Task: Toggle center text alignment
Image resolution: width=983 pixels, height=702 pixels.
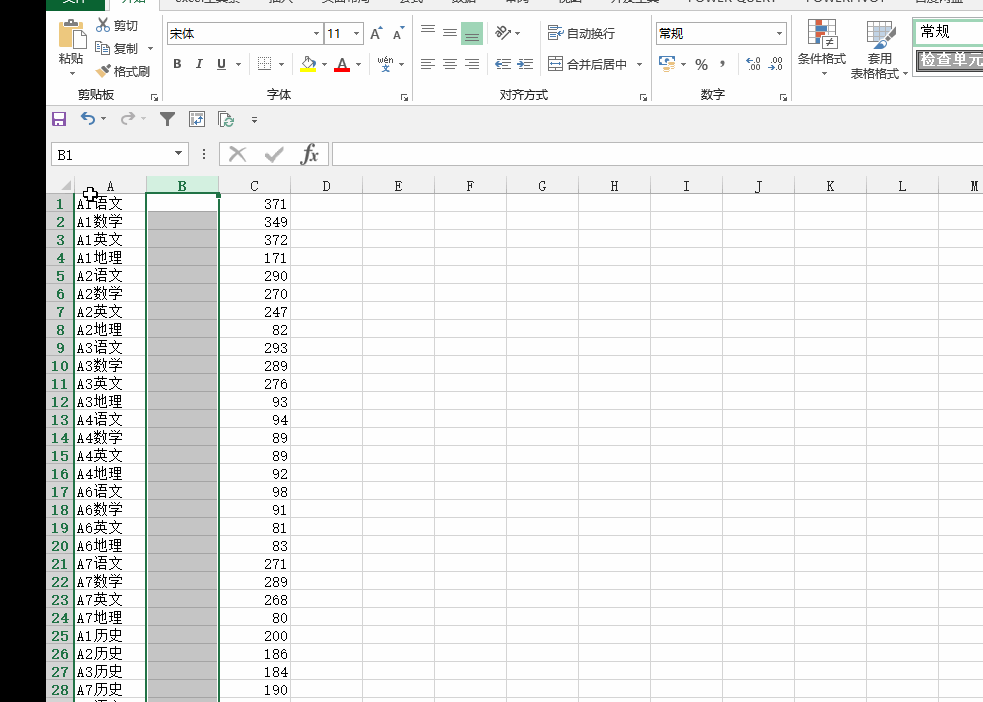Action: point(449,64)
